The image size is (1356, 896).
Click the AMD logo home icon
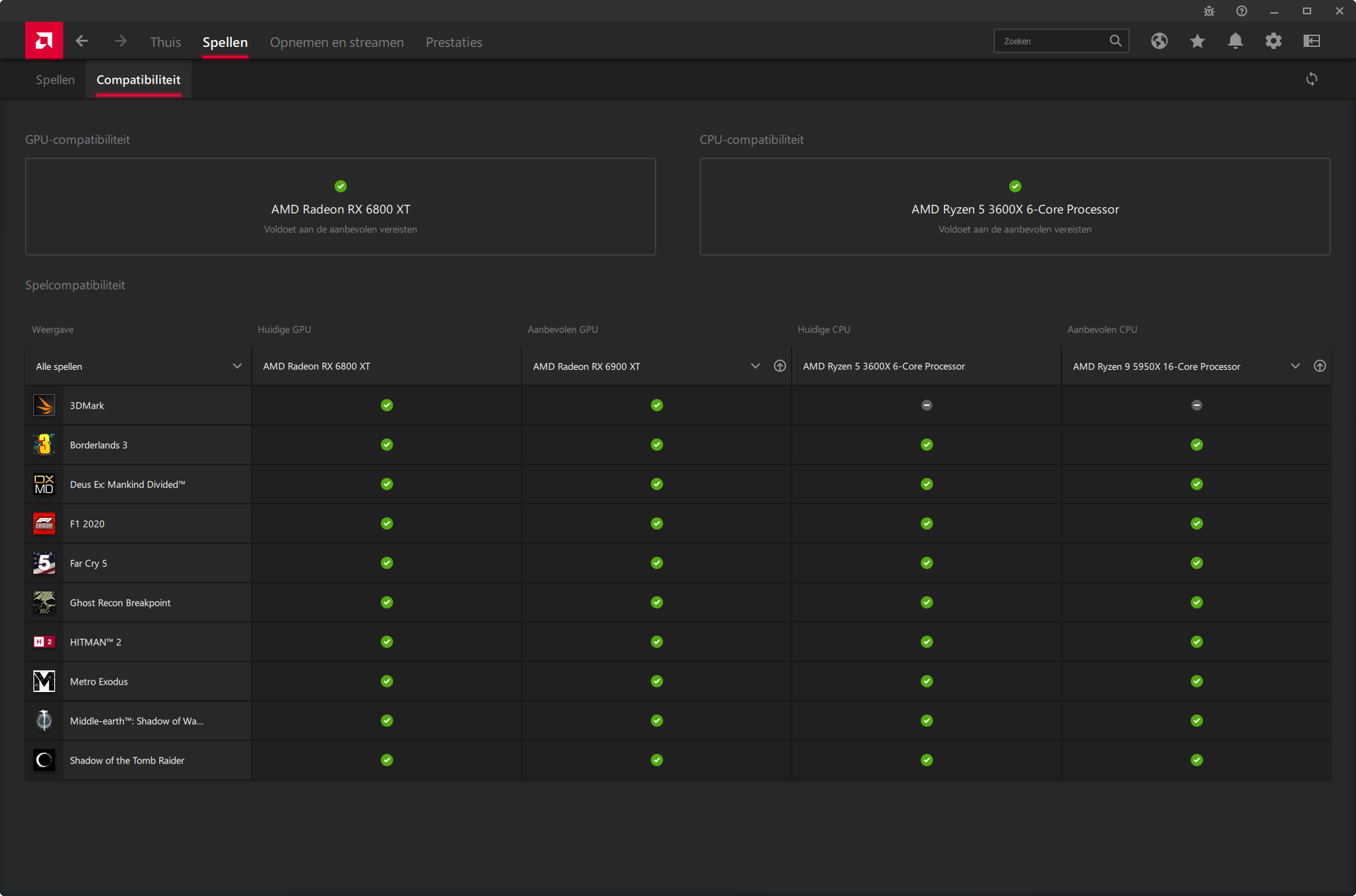pyautogui.click(x=44, y=41)
